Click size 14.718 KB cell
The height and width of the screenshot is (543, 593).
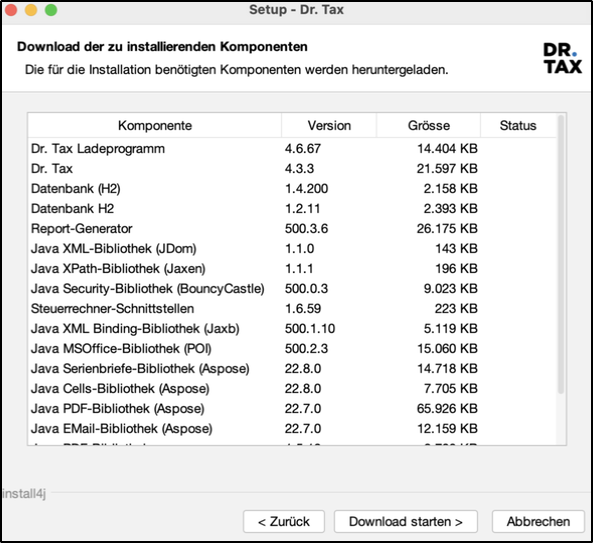(447, 369)
